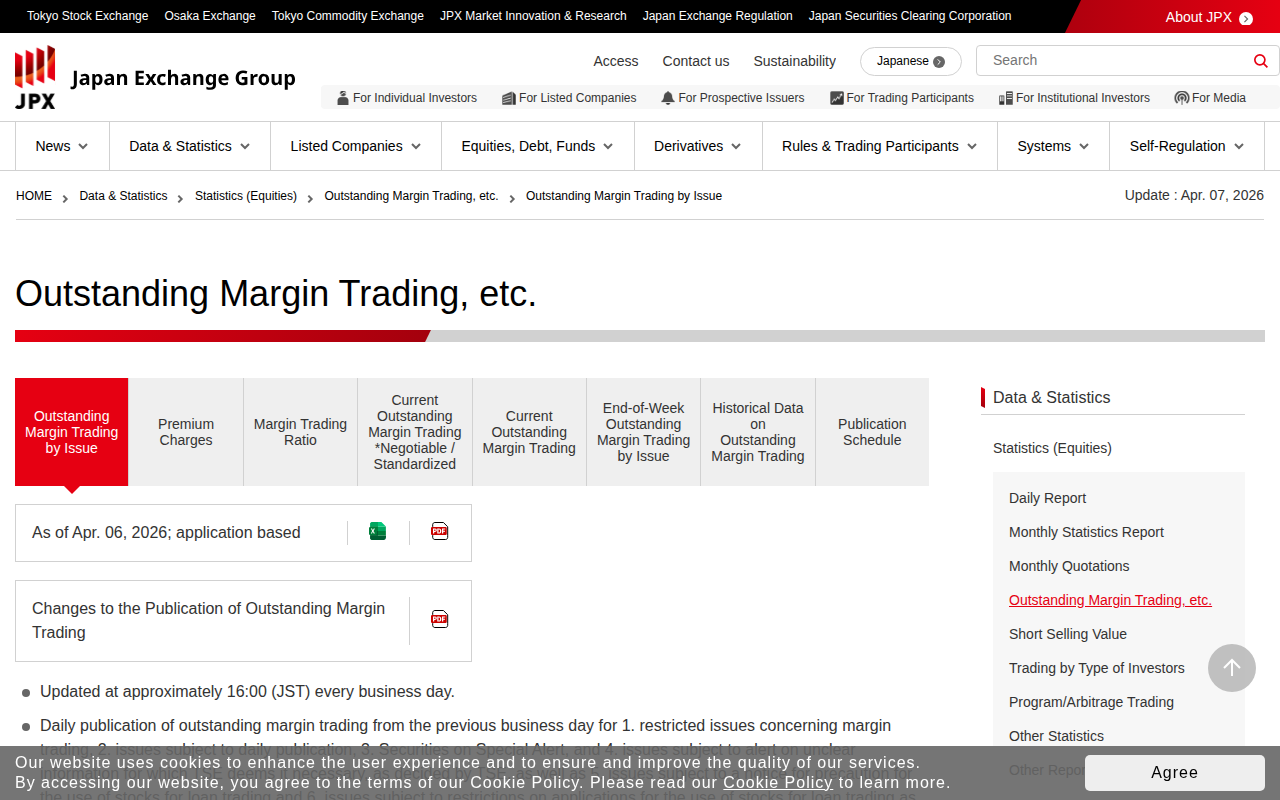
Task: Click the broadcast icon for Media
Action: pos(1182,98)
